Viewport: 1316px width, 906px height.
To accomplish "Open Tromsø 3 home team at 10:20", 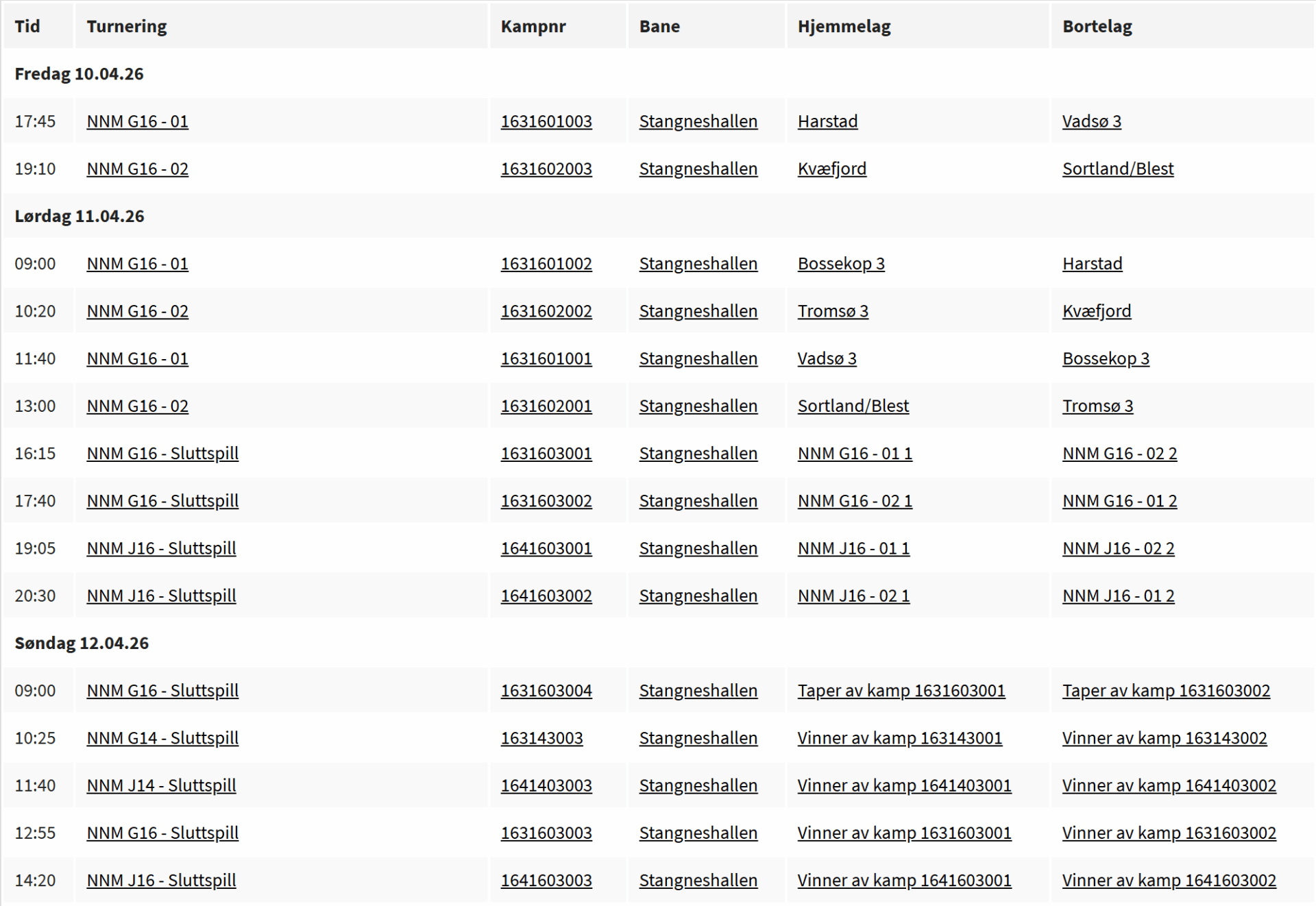I will (x=832, y=311).
